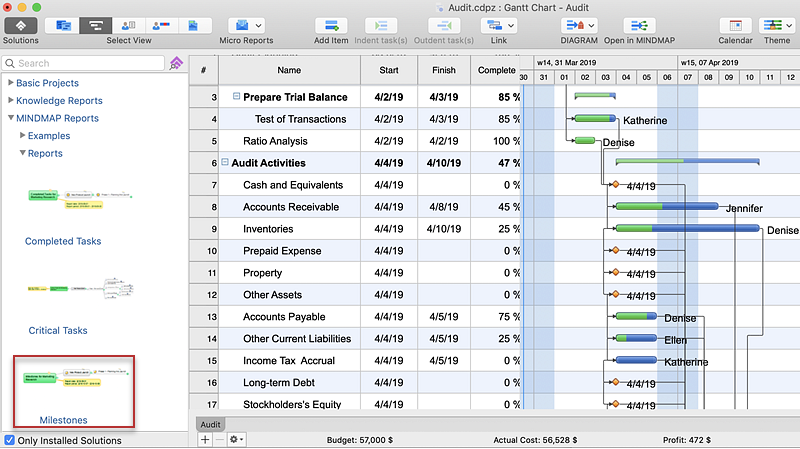Click the Name column header
The height and width of the screenshot is (449, 800).
[x=289, y=70]
